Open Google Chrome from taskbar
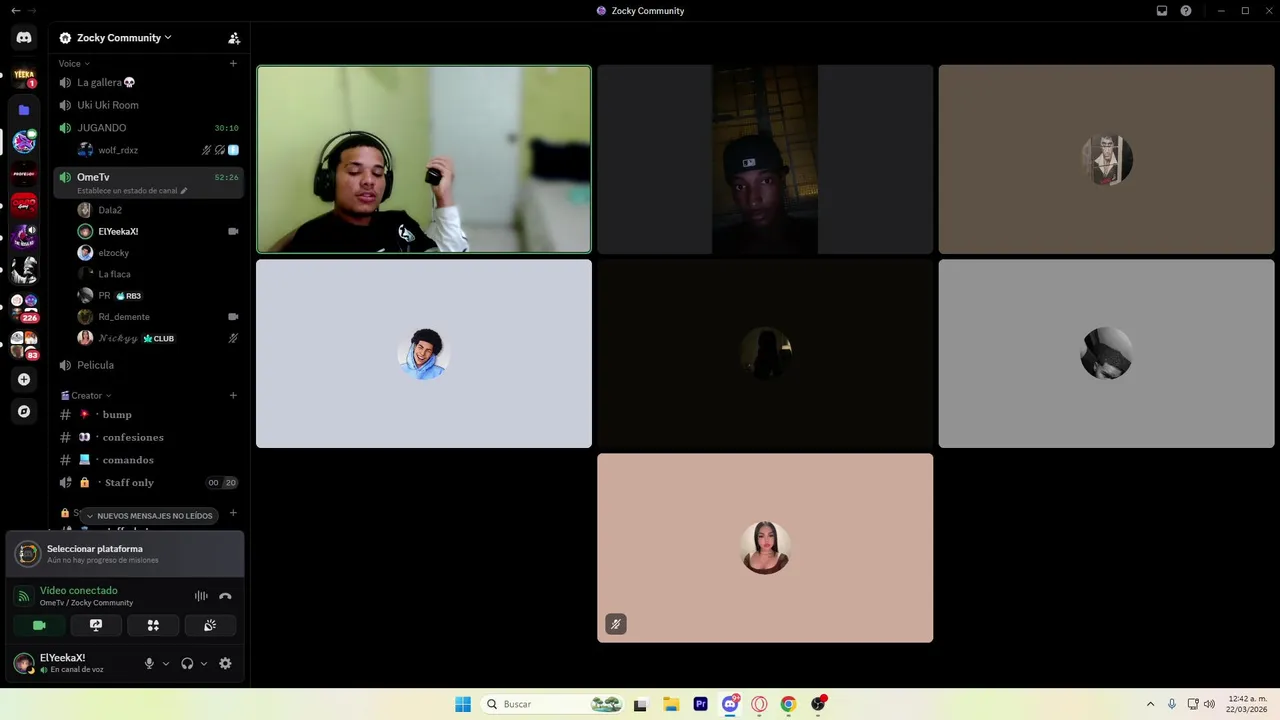 [788, 704]
